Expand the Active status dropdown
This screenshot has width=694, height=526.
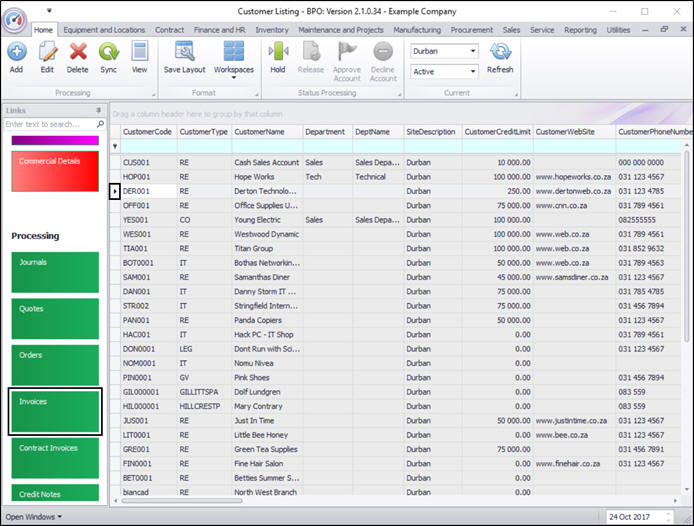coord(472,72)
